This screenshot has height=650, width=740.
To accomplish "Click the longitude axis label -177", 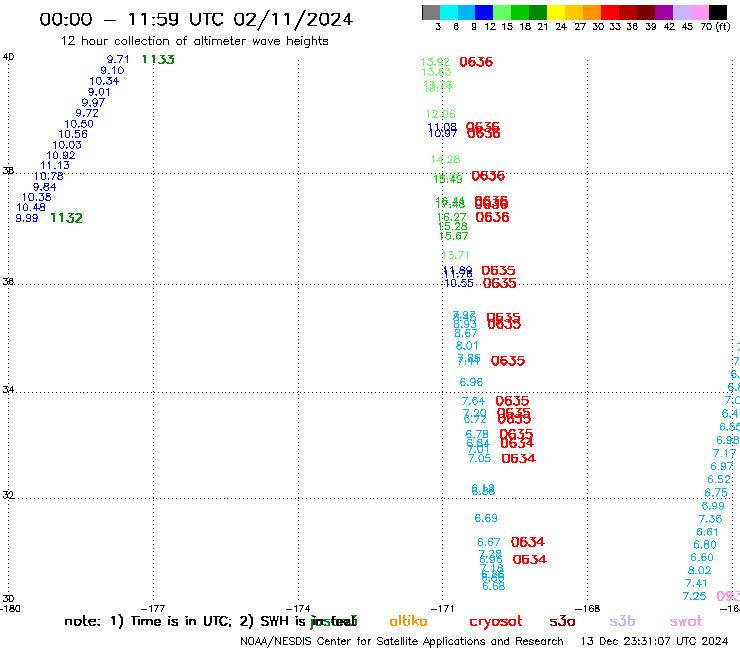I will pos(153,609).
